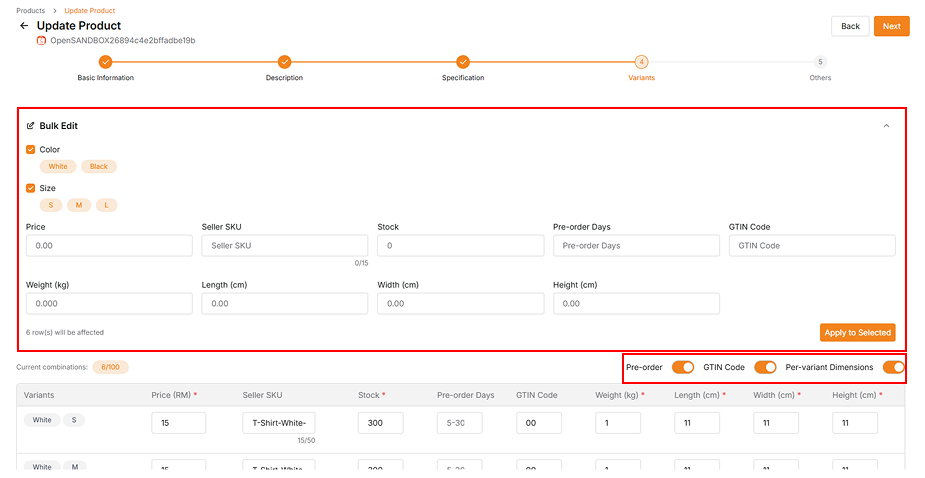Focus the bulk Length (cm) field
Image resolution: width=925 pixels, height=478 pixels.
[x=285, y=303]
